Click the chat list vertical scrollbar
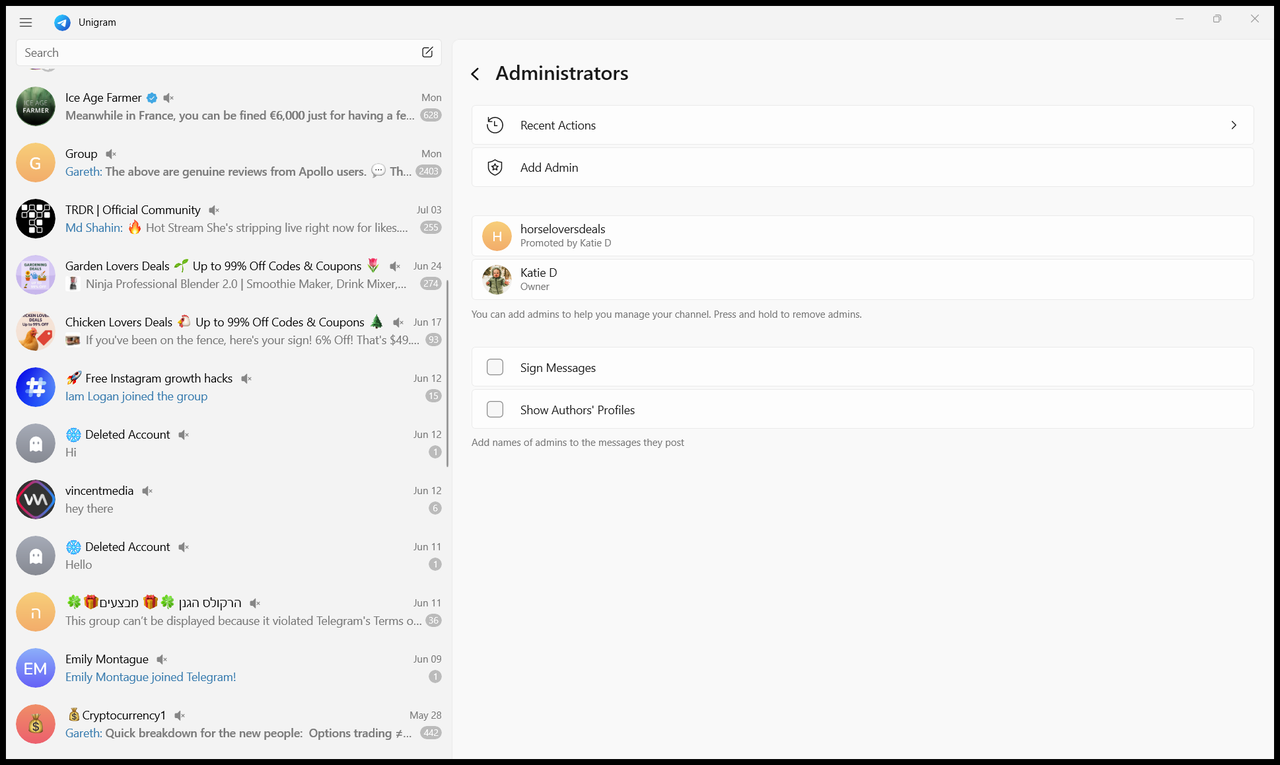The image size is (1280, 765). click(x=448, y=373)
